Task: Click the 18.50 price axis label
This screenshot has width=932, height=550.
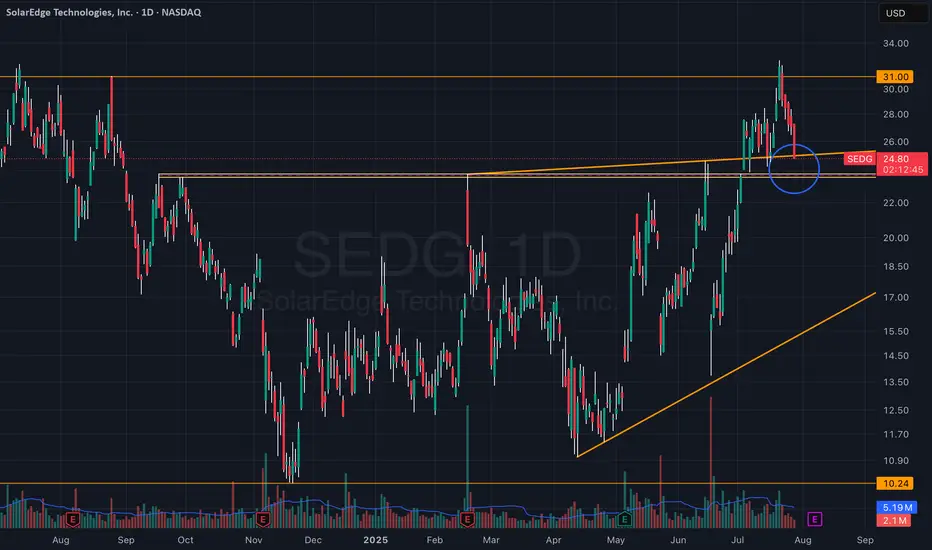Action: (x=896, y=266)
